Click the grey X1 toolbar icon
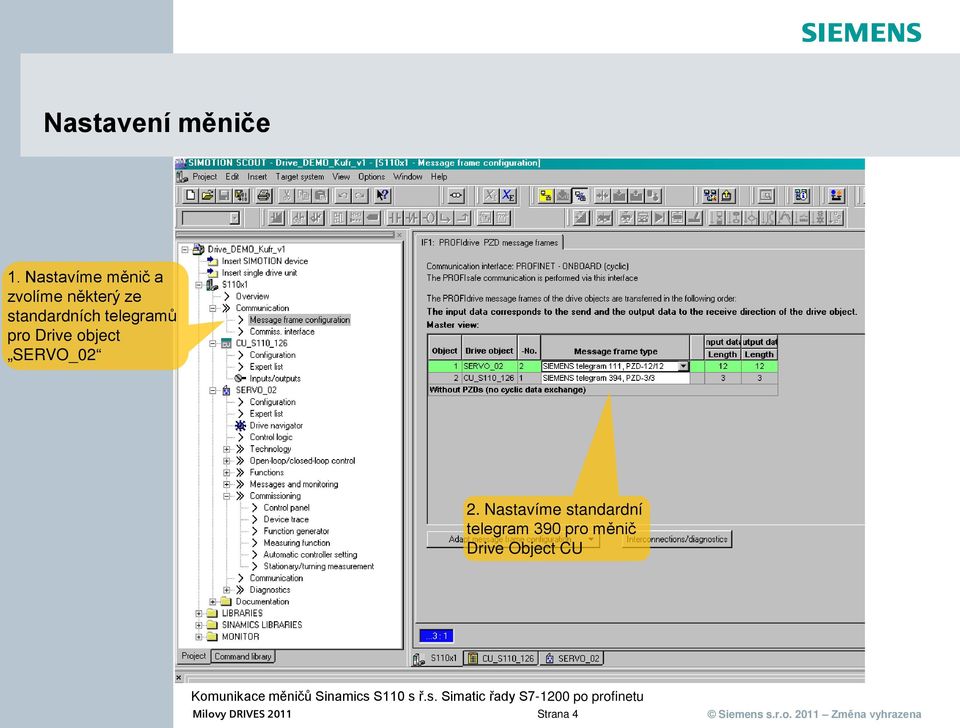960x728 pixels. click(490, 195)
